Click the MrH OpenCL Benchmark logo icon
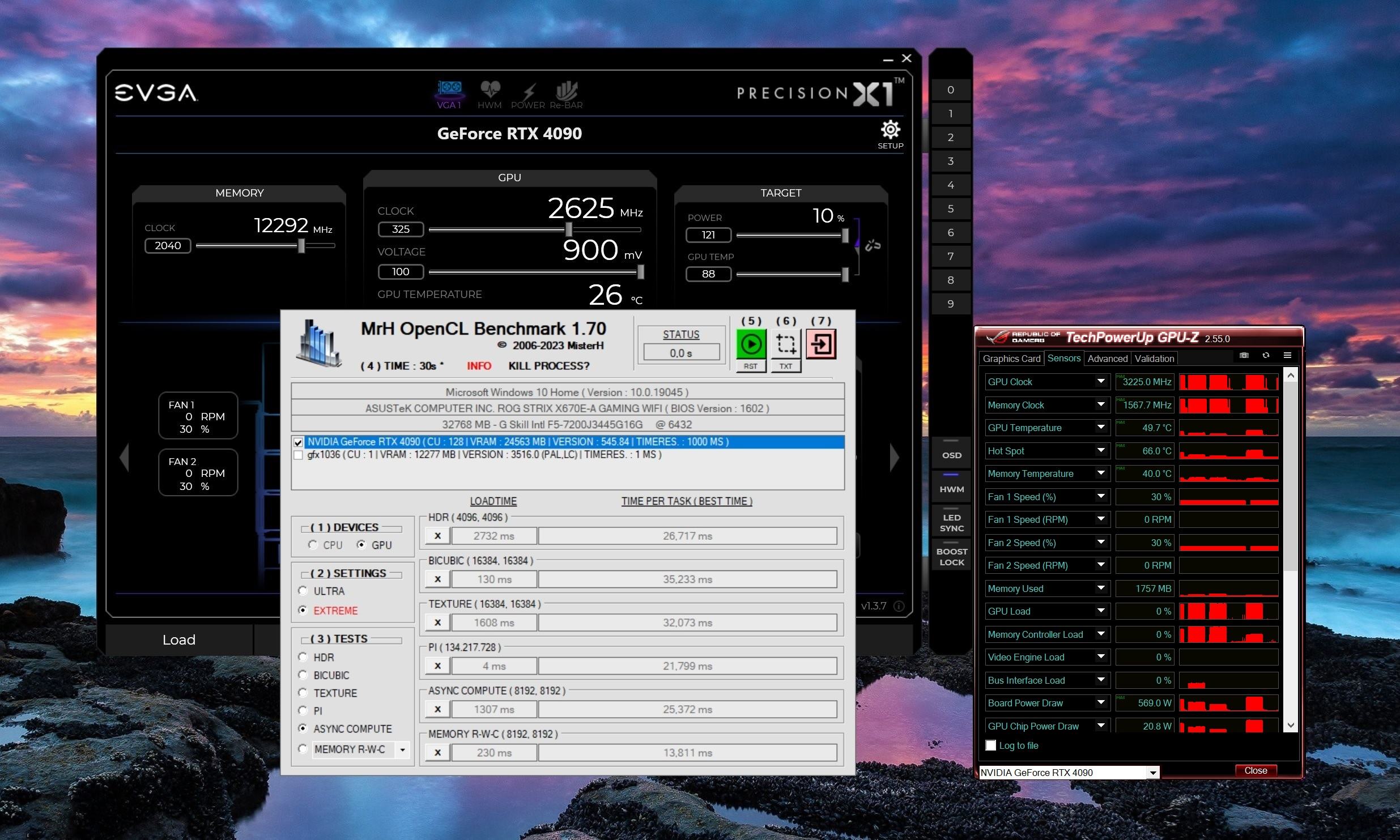This screenshot has height=840, width=1400. pos(319,343)
